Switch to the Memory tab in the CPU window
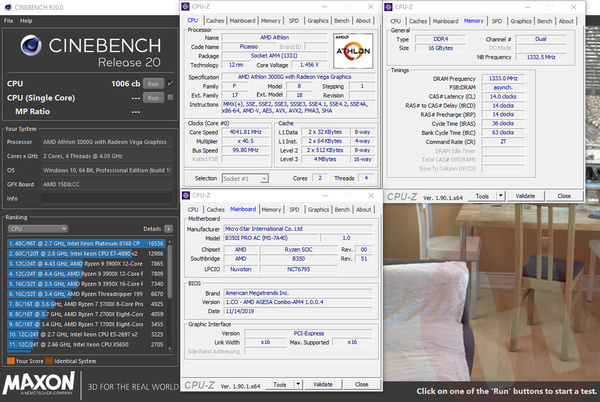Viewport: 600px width, 402px height. (271, 21)
